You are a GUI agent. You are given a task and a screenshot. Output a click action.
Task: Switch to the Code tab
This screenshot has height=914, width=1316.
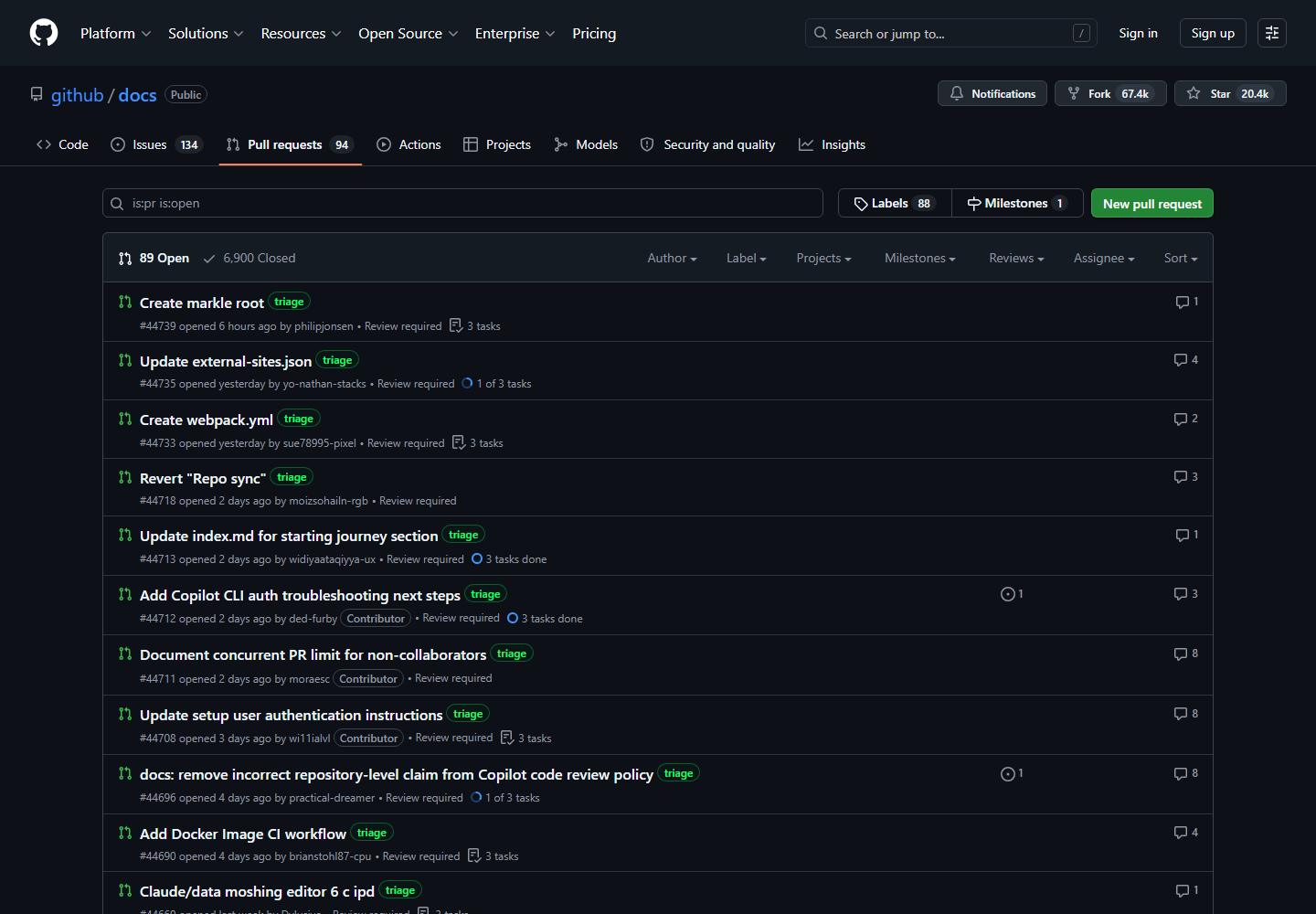click(x=62, y=144)
